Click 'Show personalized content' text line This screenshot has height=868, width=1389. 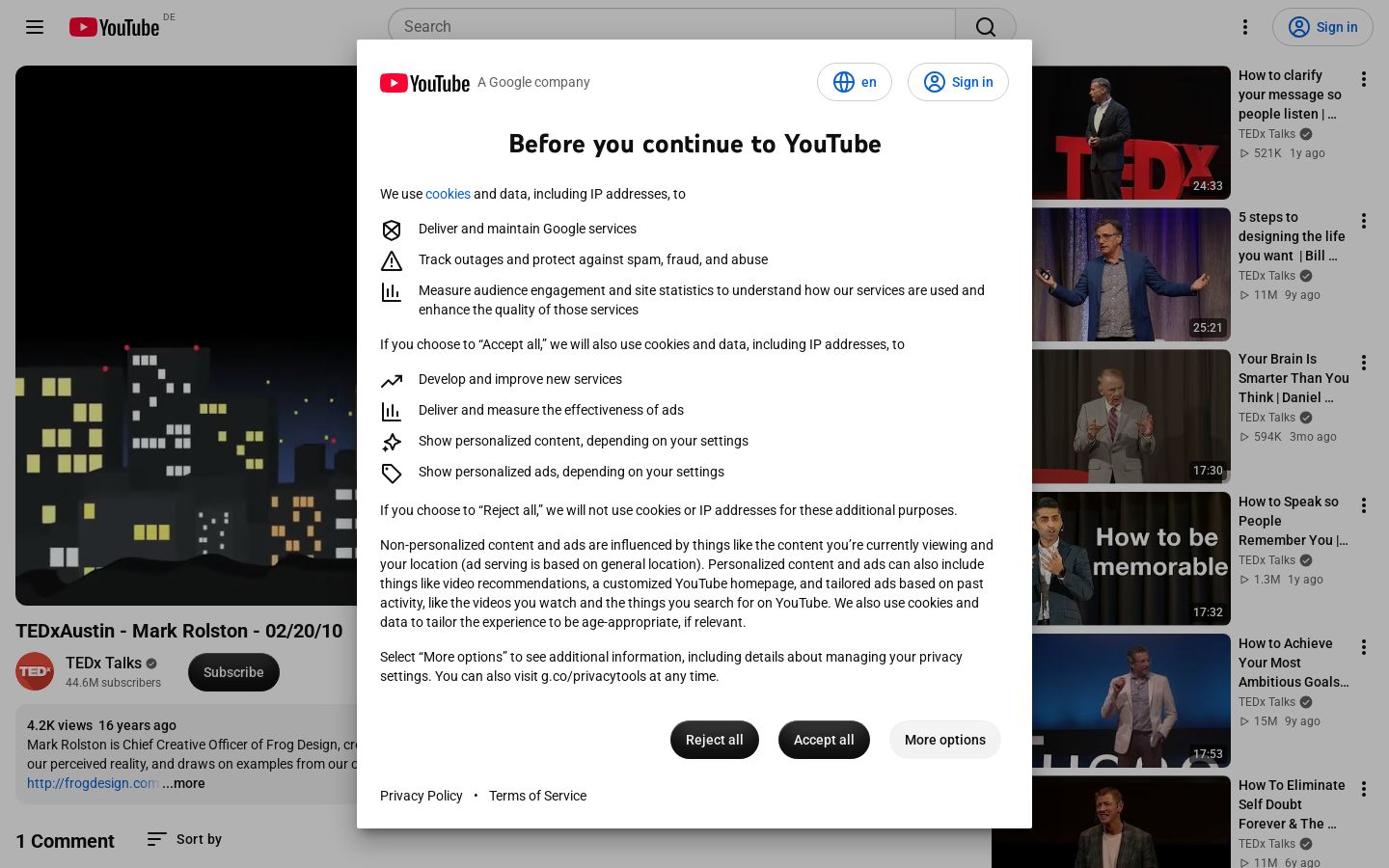pos(584,441)
